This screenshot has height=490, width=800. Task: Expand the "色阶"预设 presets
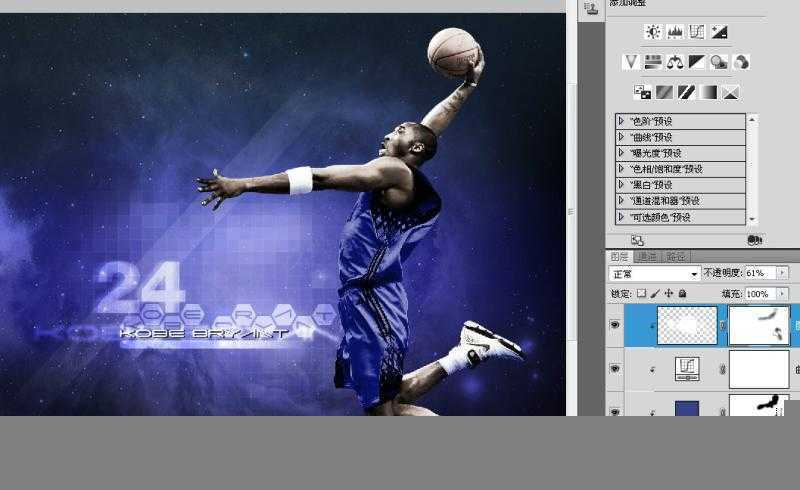click(621, 120)
